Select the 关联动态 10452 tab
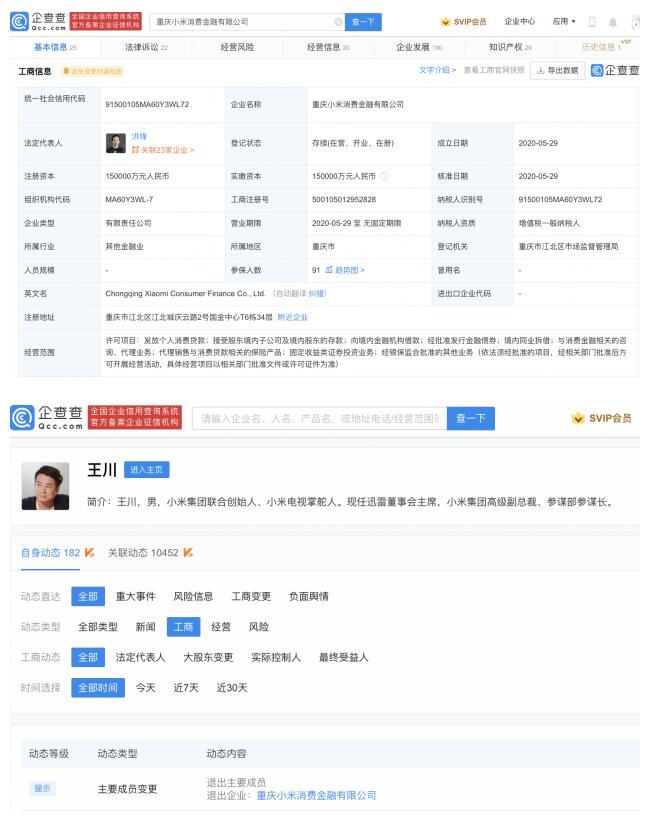Viewport: 669px width, 831px height. 143,553
